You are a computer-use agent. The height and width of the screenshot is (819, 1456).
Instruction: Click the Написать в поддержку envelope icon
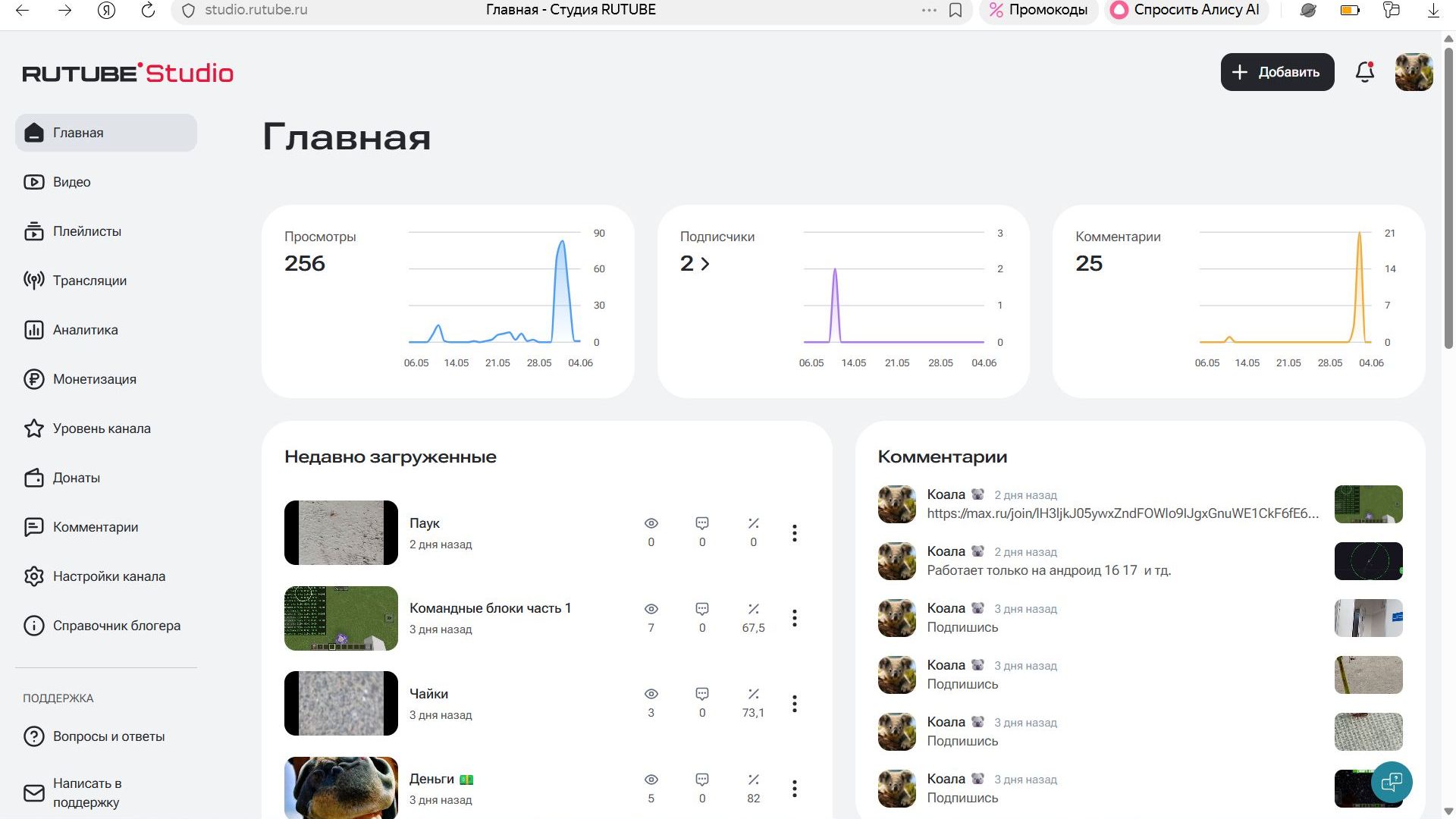pos(34,793)
